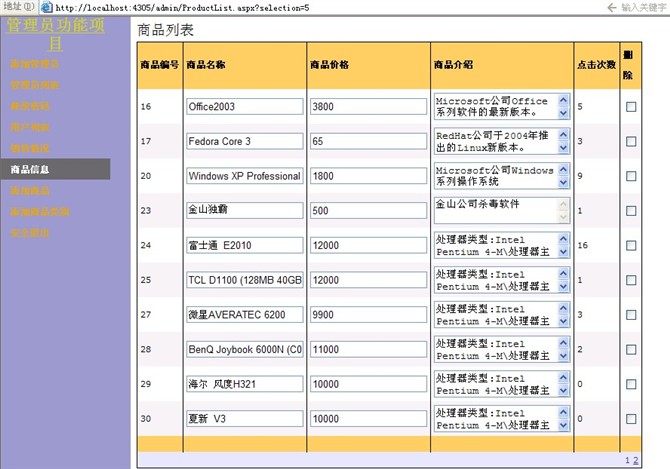Click scroll-down arrow in 富士通 E2010 description

click(x=564, y=252)
